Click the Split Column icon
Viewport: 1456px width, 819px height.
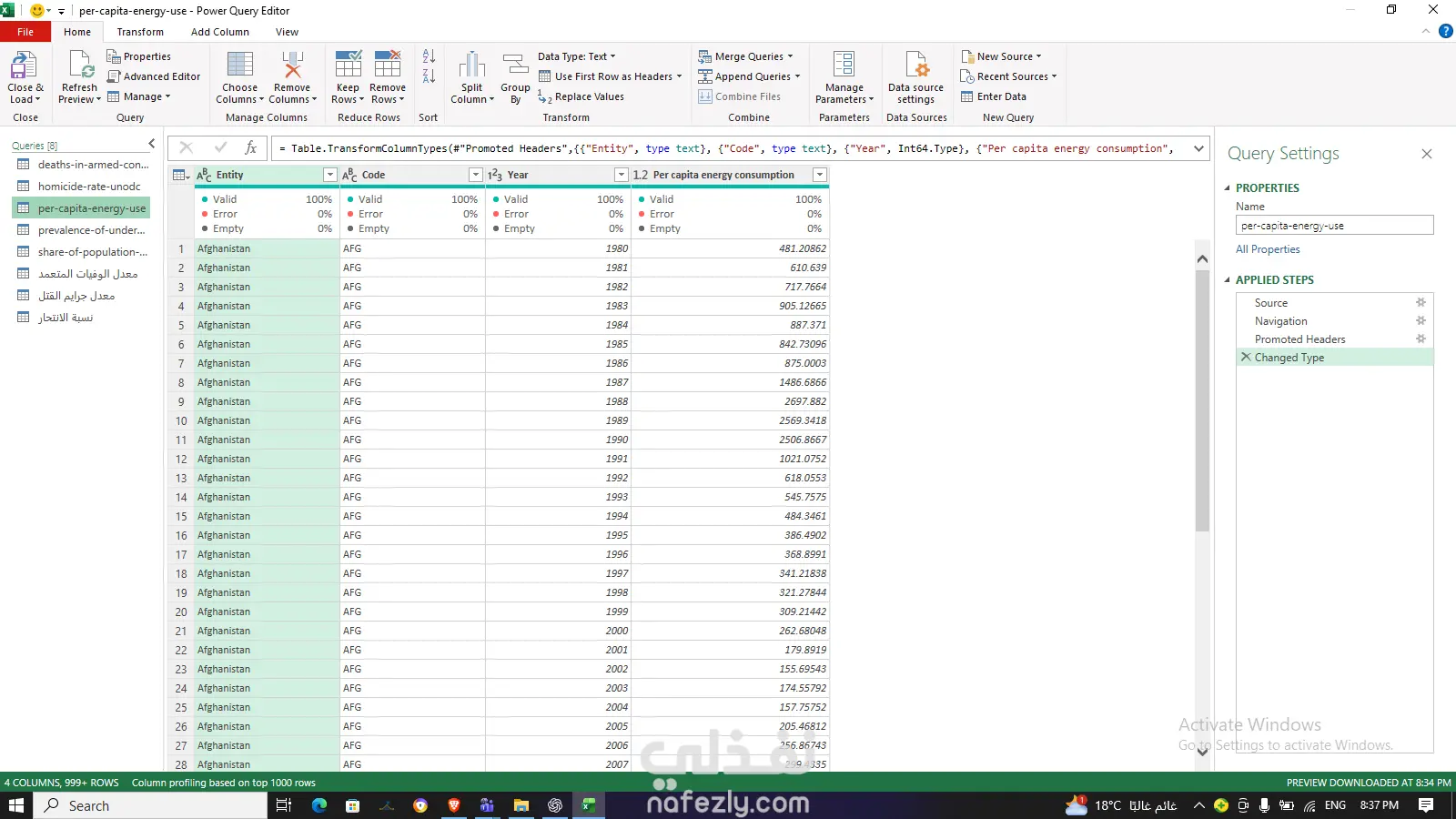471,66
